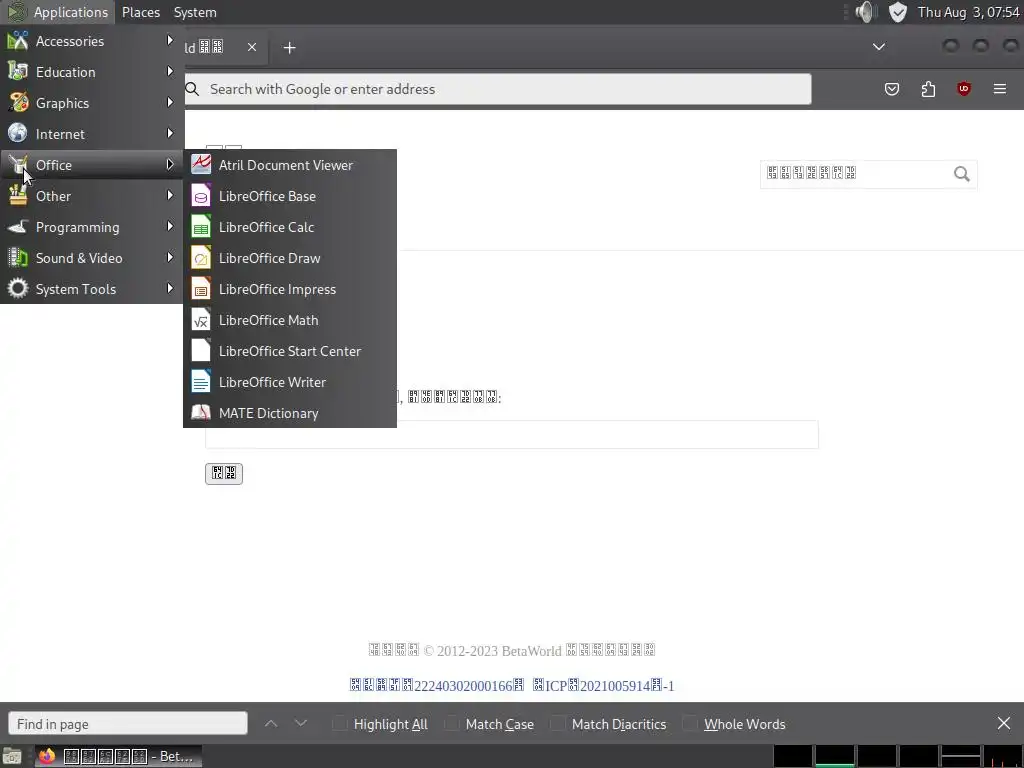Open the System menu
This screenshot has height=768, width=1024.
195,12
